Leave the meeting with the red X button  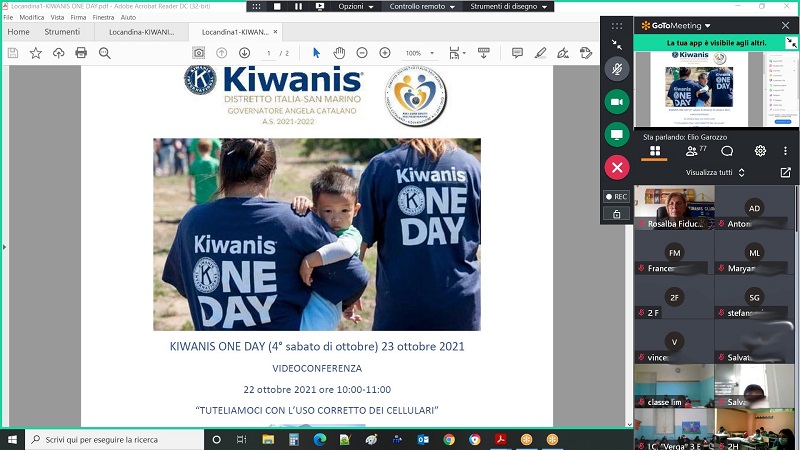click(617, 167)
